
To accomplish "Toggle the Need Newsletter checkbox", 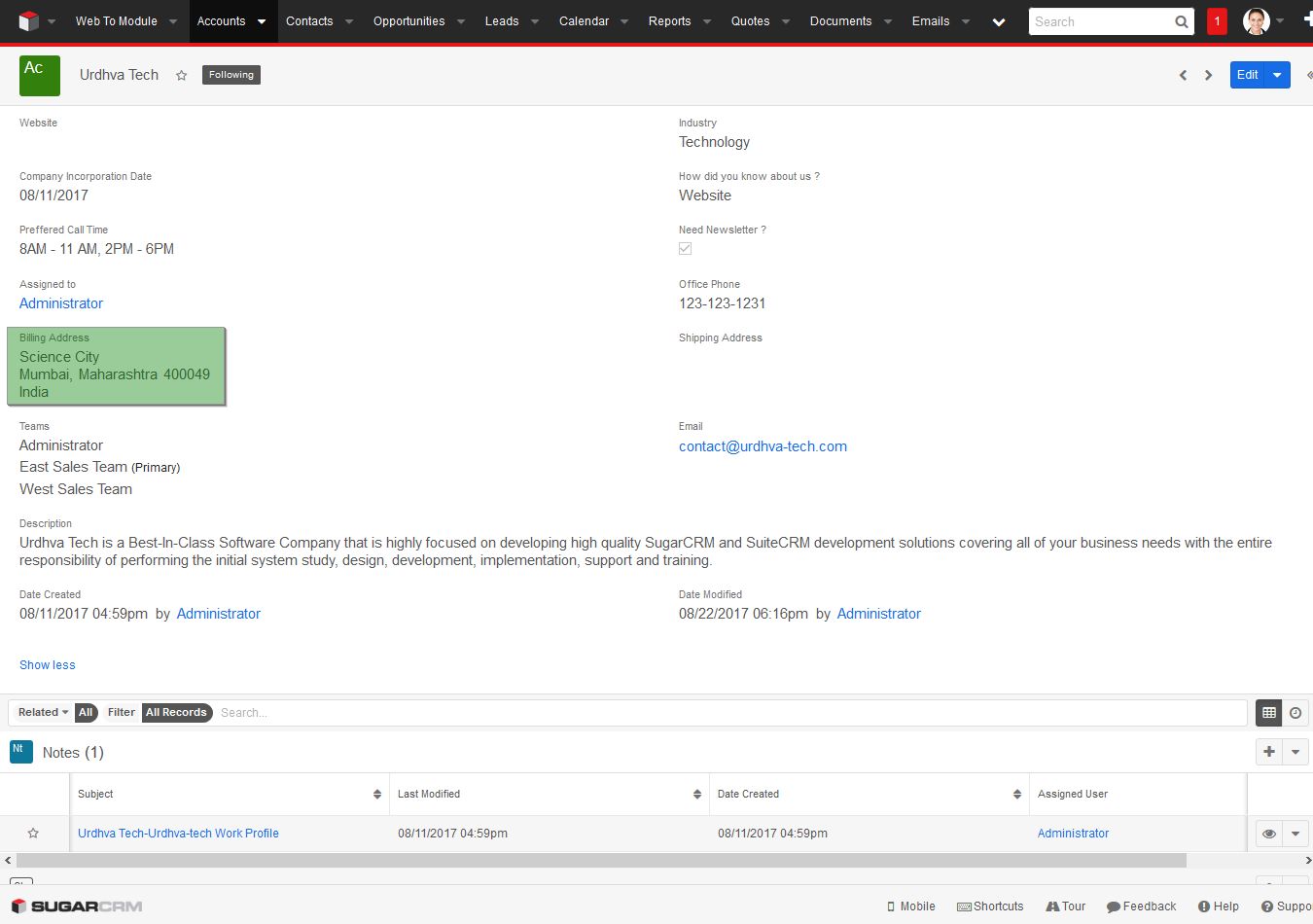I will [686, 249].
